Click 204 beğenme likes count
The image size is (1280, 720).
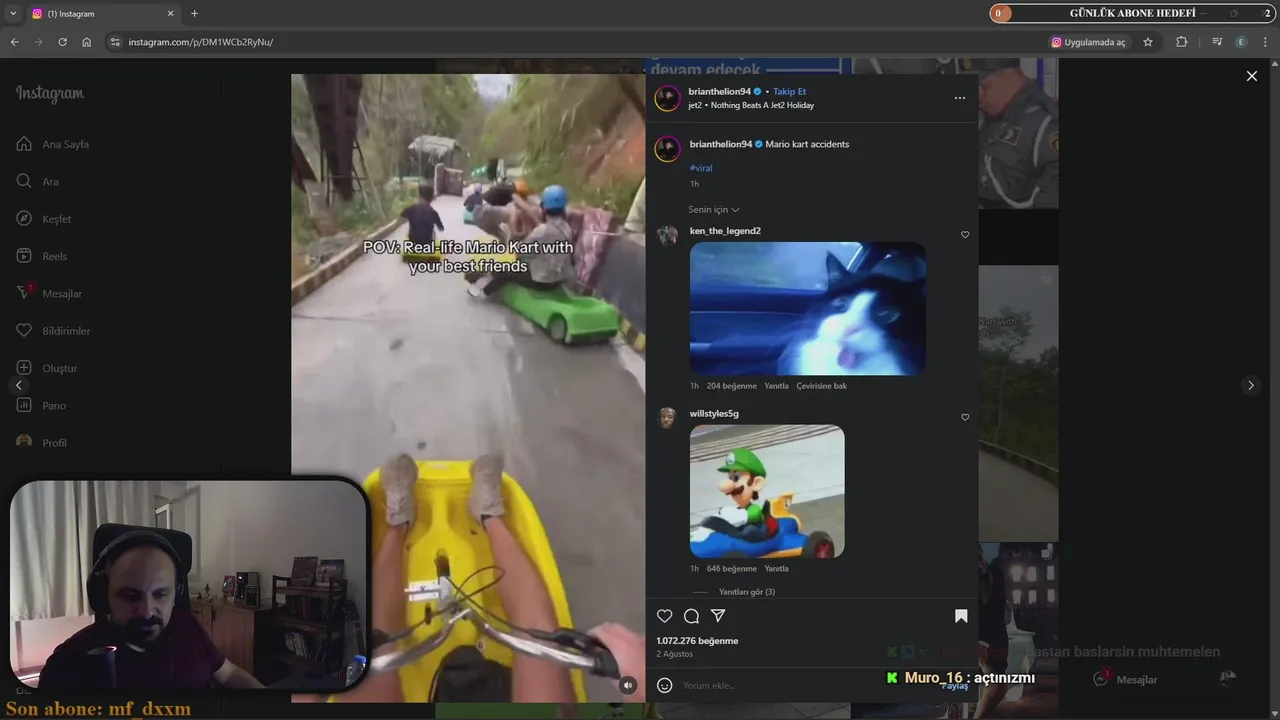[732, 386]
